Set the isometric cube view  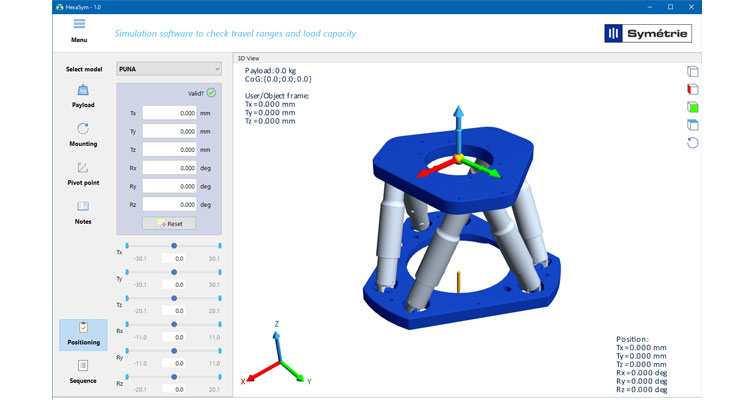(x=693, y=71)
